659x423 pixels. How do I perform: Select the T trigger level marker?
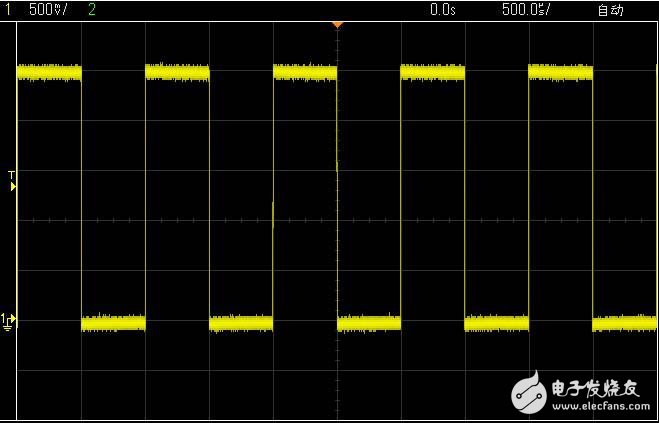pos(12,181)
